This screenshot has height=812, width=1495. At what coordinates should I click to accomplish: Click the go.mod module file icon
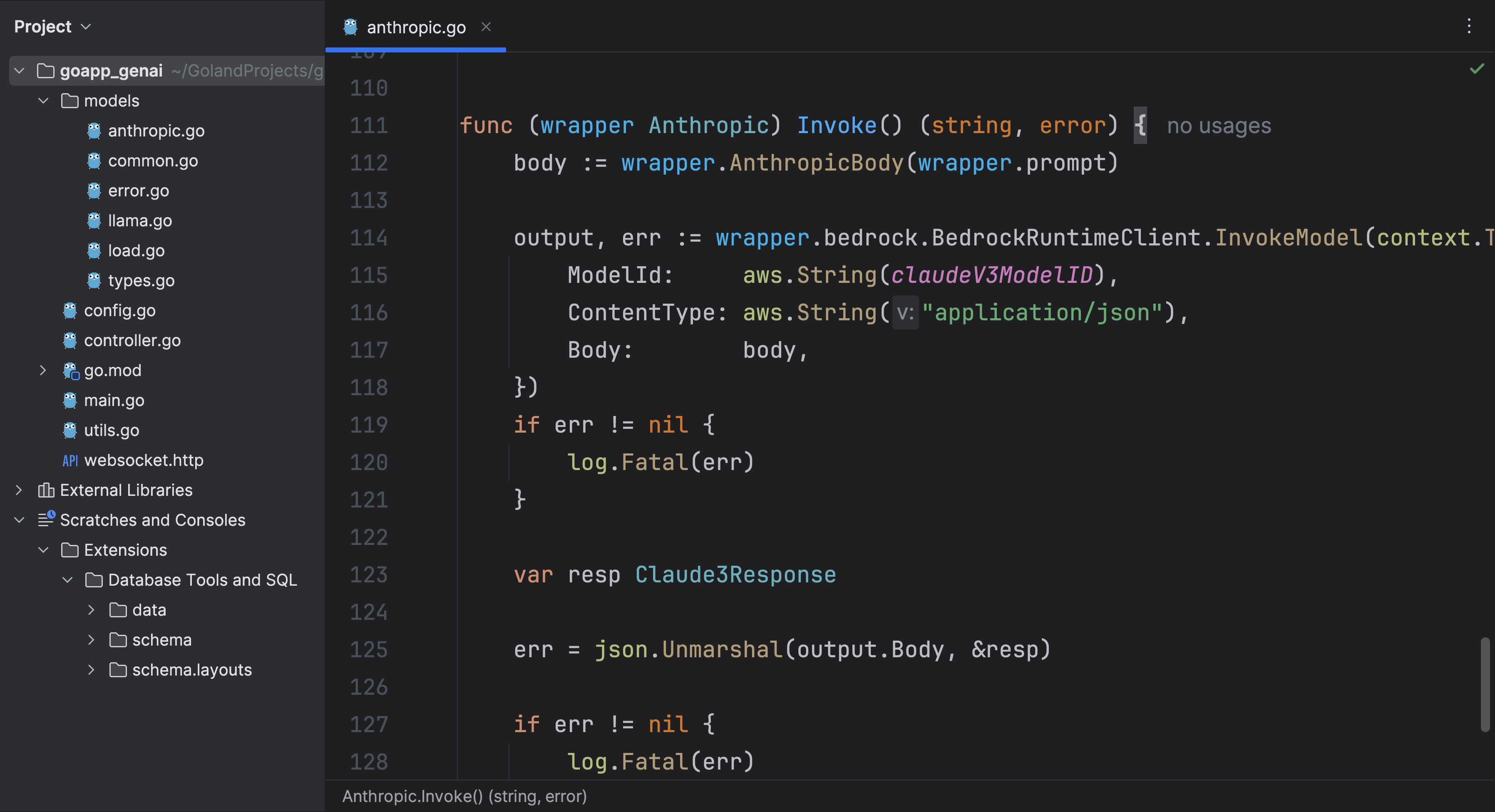click(x=70, y=371)
